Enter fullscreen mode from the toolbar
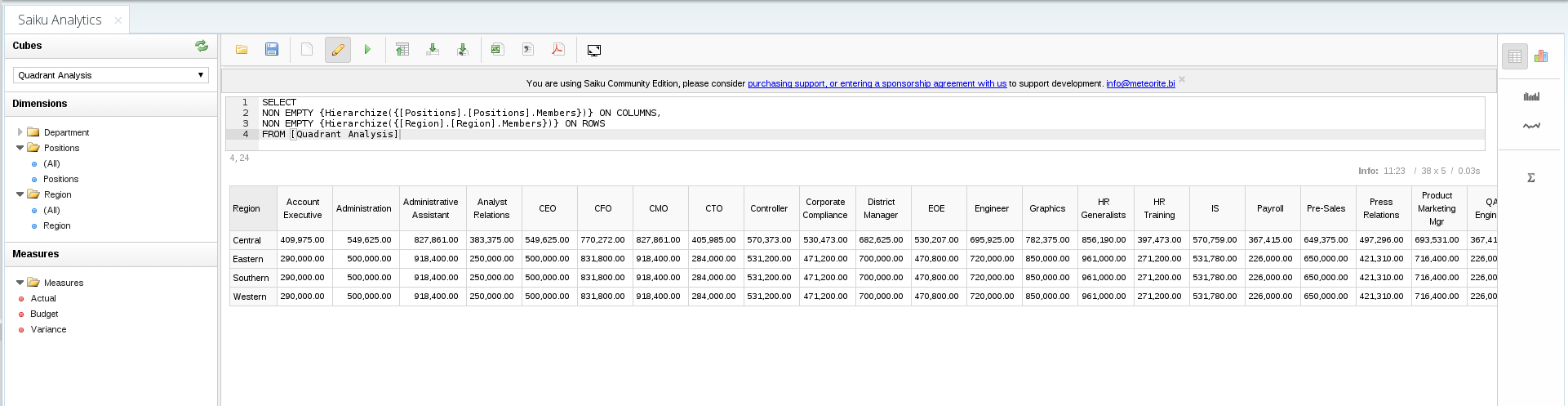Image resolution: width=1568 pixels, height=406 pixels. 594,51
